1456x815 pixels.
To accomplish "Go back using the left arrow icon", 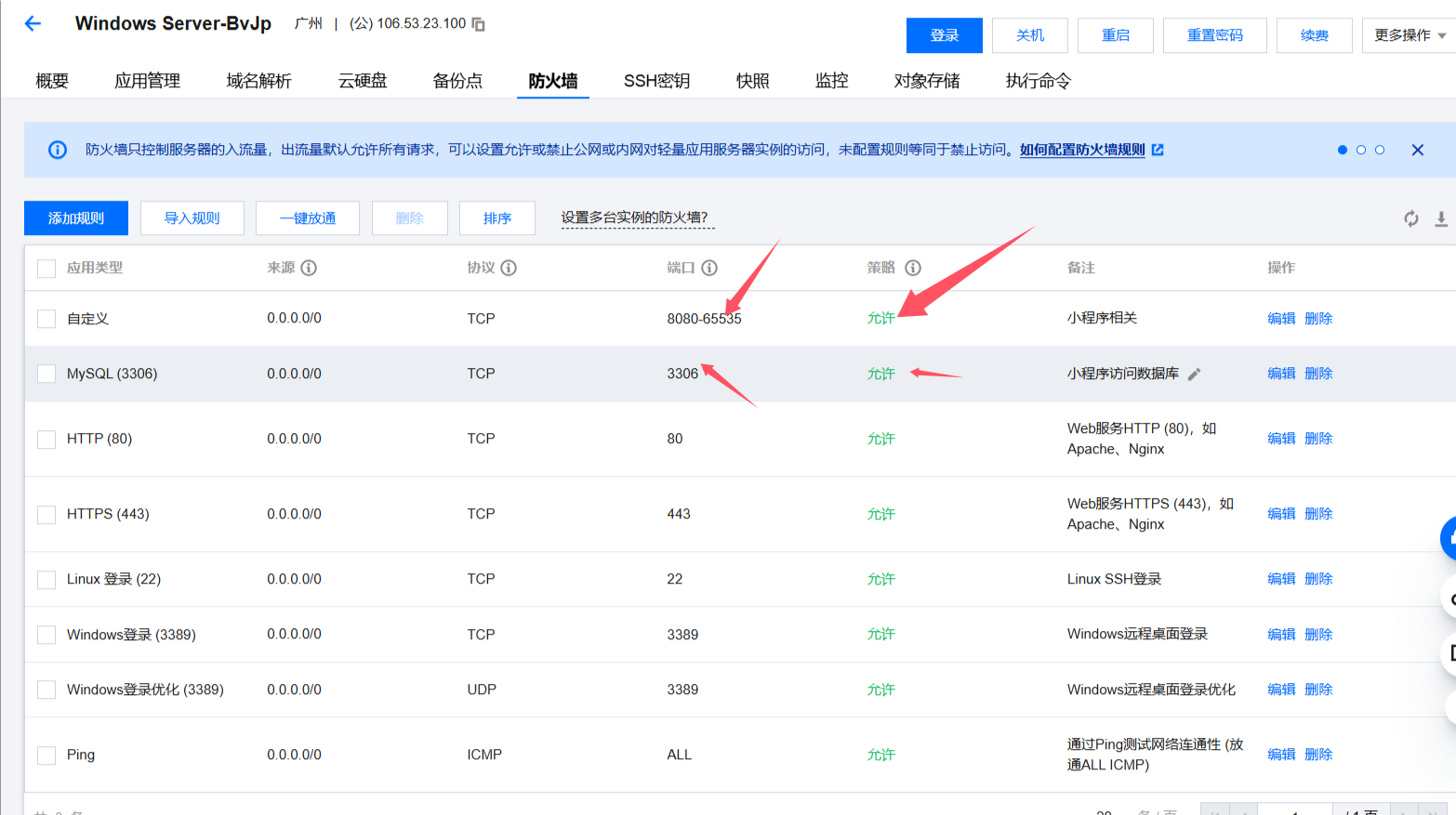I will click(x=33, y=24).
